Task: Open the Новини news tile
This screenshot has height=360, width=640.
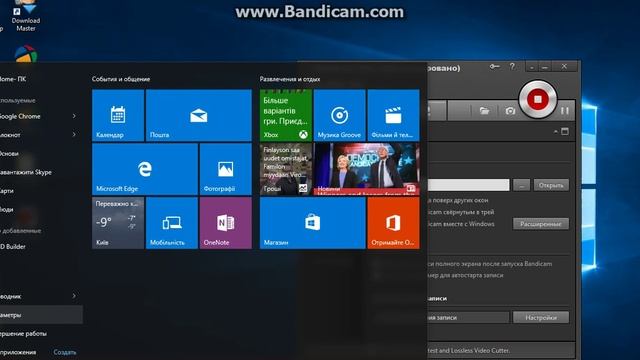Action: (367, 169)
